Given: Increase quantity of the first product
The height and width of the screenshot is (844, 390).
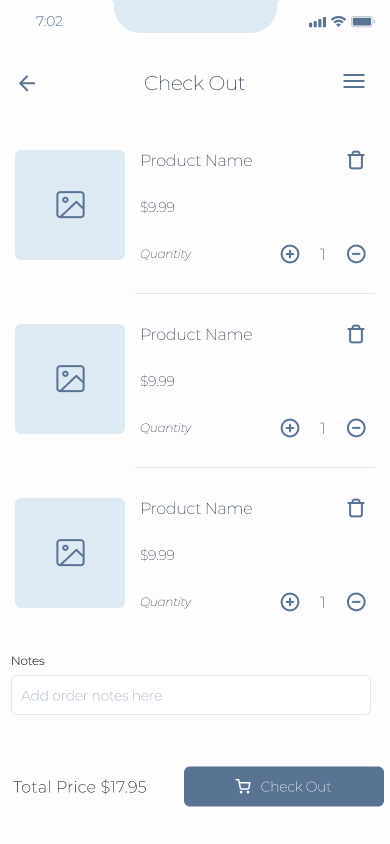Looking at the screenshot, I should pos(290,254).
